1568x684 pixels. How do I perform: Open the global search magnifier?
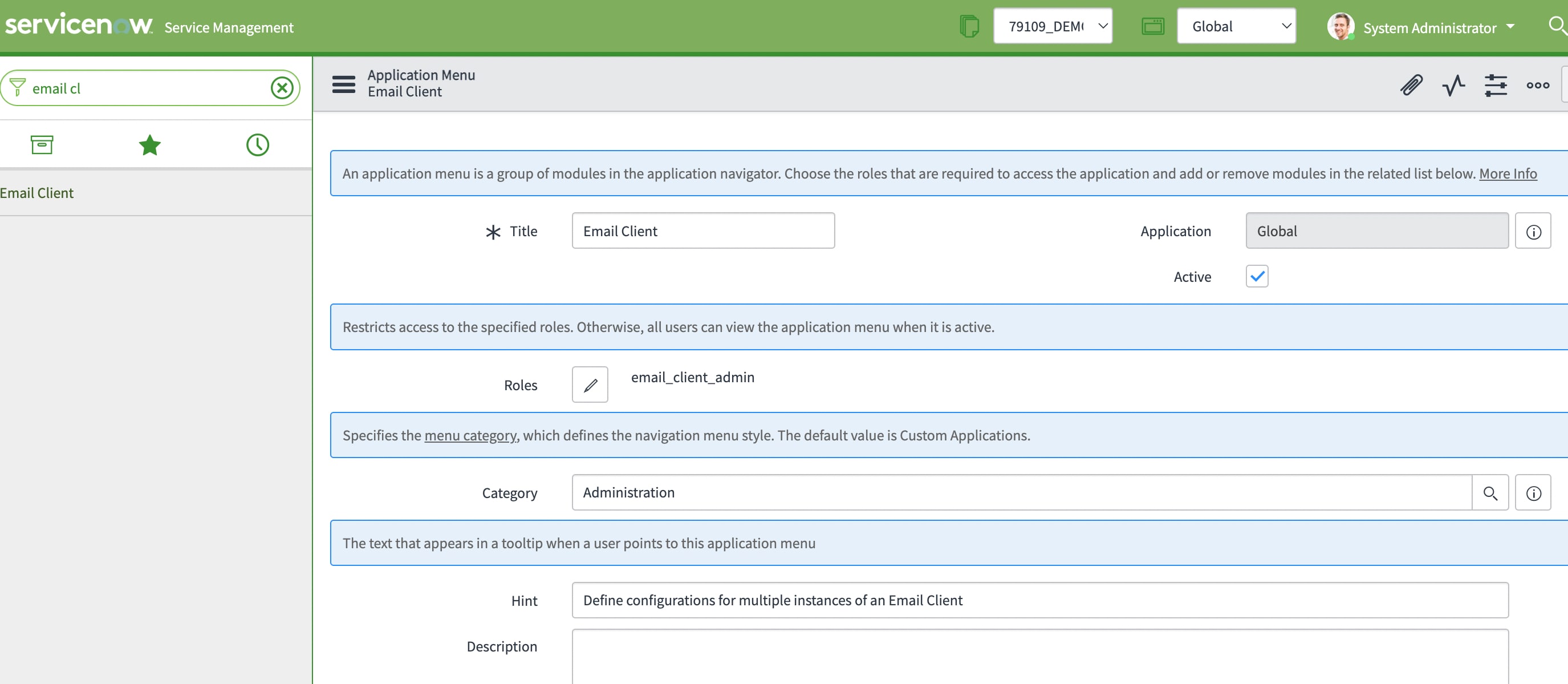pos(1557,26)
